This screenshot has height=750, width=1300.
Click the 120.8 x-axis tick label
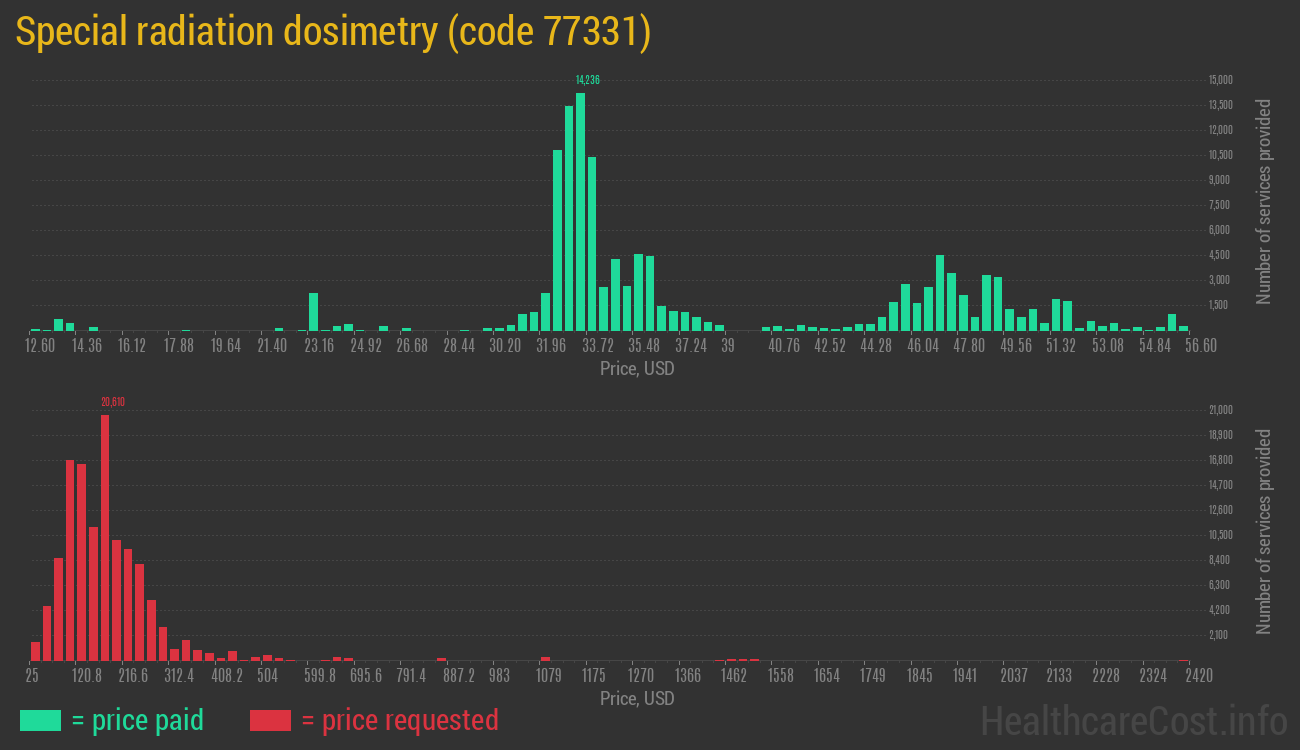pos(87,676)
